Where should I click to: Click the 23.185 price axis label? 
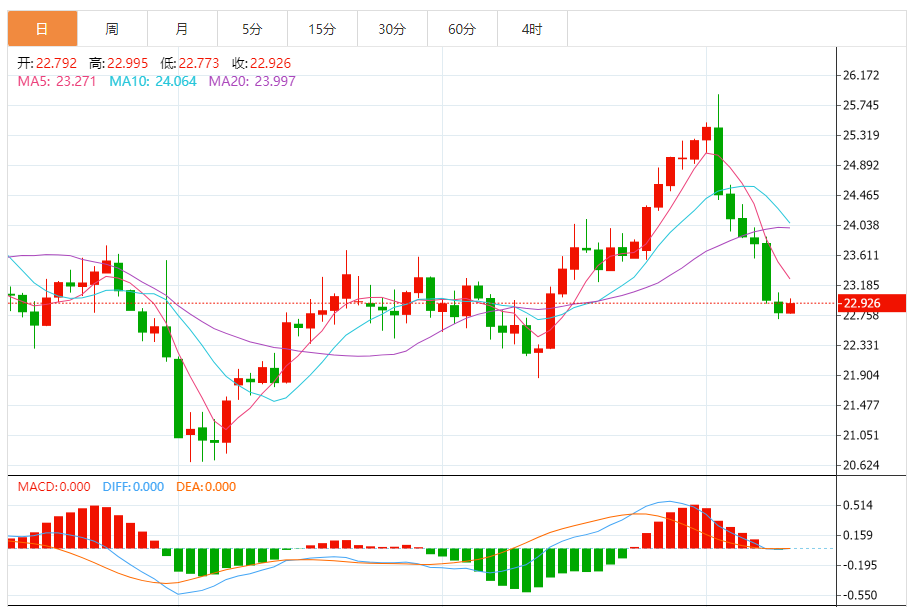(x=861, y=285)
